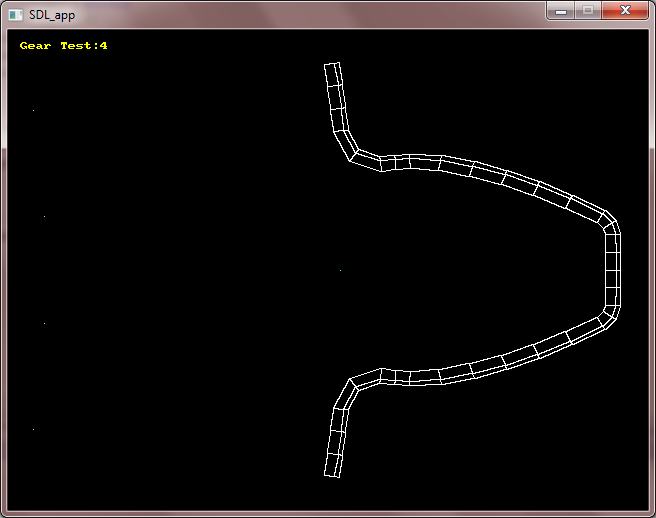Screen dimensions: 656x518
Task: Click the maximize button in title bar
Action: [x=588, y=11]
